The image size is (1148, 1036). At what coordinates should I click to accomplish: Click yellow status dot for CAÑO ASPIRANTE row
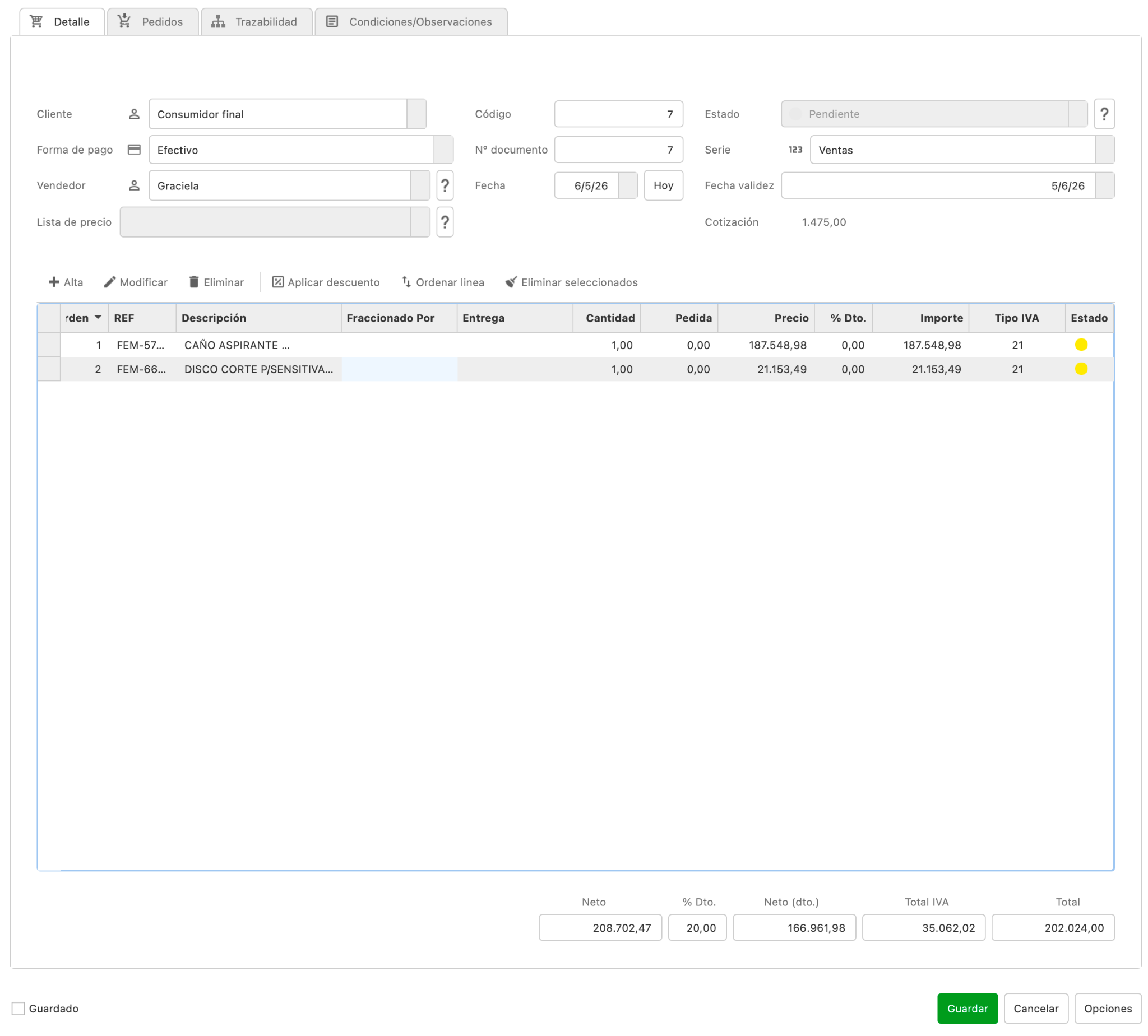[x=1081, y=345]
